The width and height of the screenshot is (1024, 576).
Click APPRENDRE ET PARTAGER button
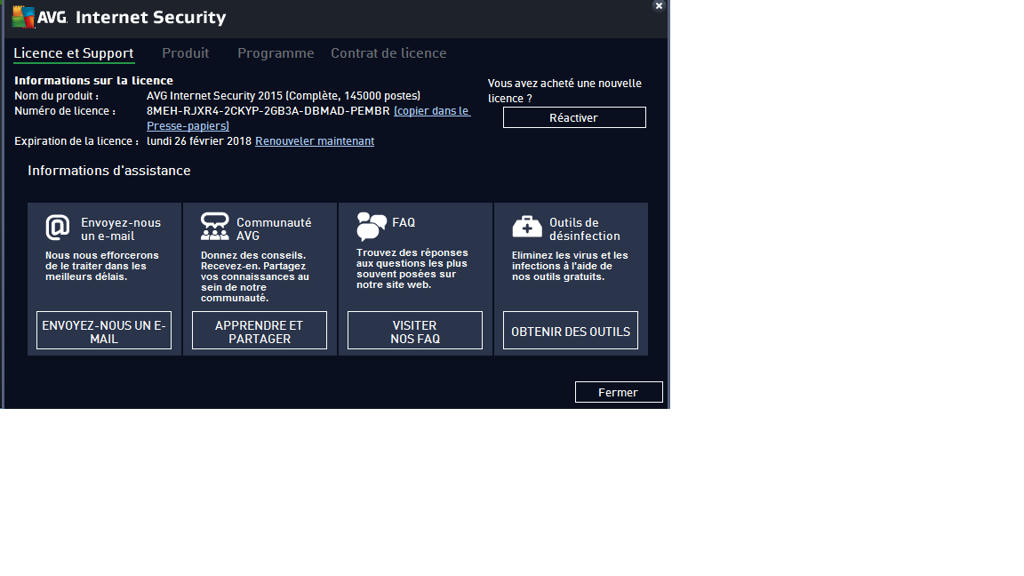259,330
